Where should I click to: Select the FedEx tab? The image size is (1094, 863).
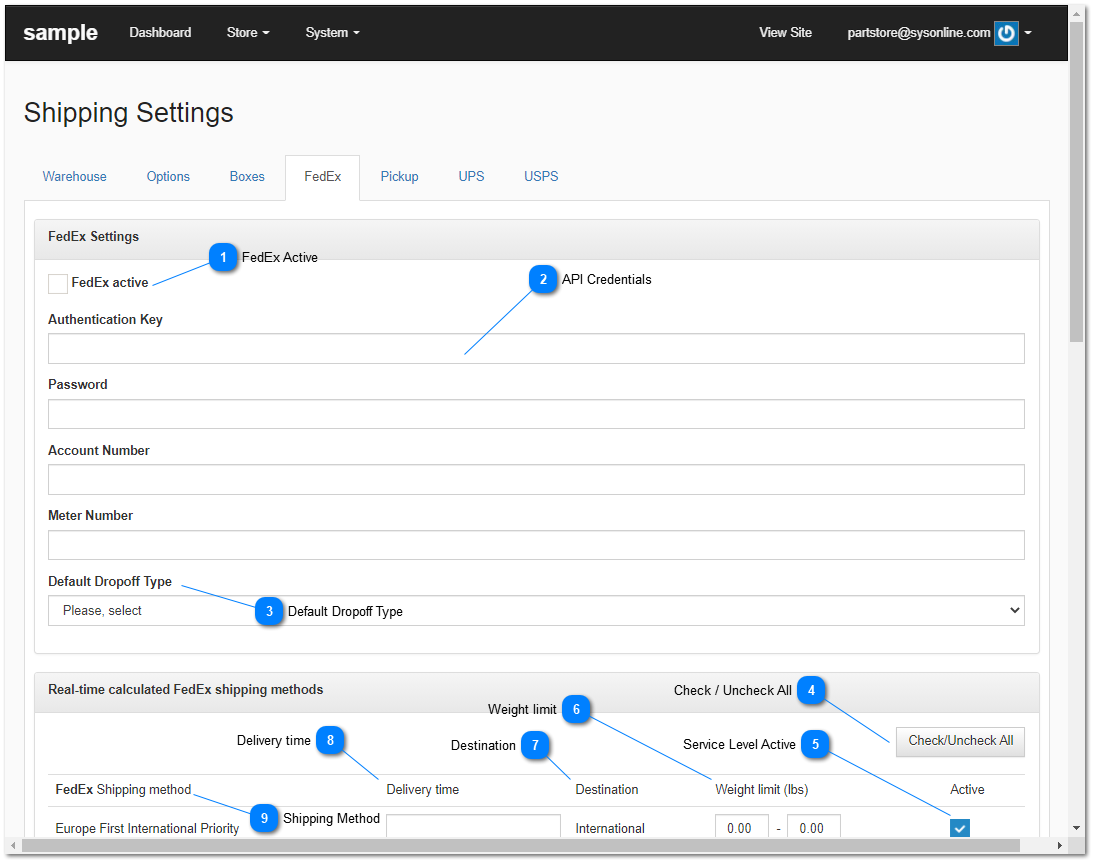click(322, 177)
